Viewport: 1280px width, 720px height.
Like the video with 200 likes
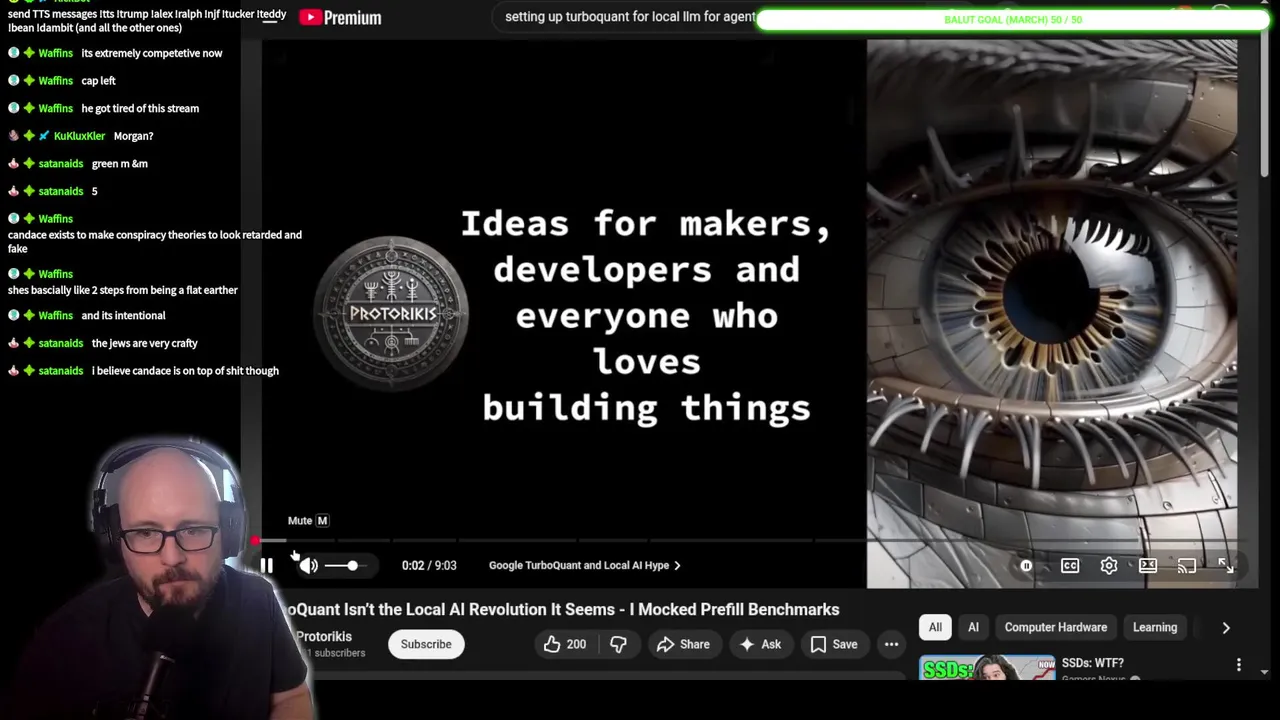click(565, 644)
